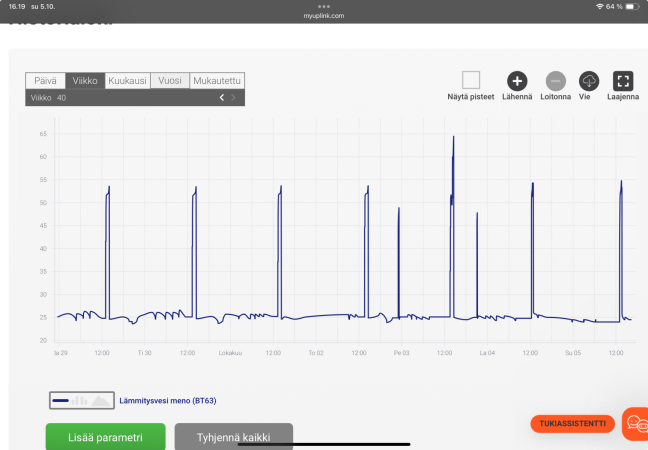Viewport: 648px width, 450px height.
Task: Select the Viikko time range tab
Action: [x=85, y=81]
